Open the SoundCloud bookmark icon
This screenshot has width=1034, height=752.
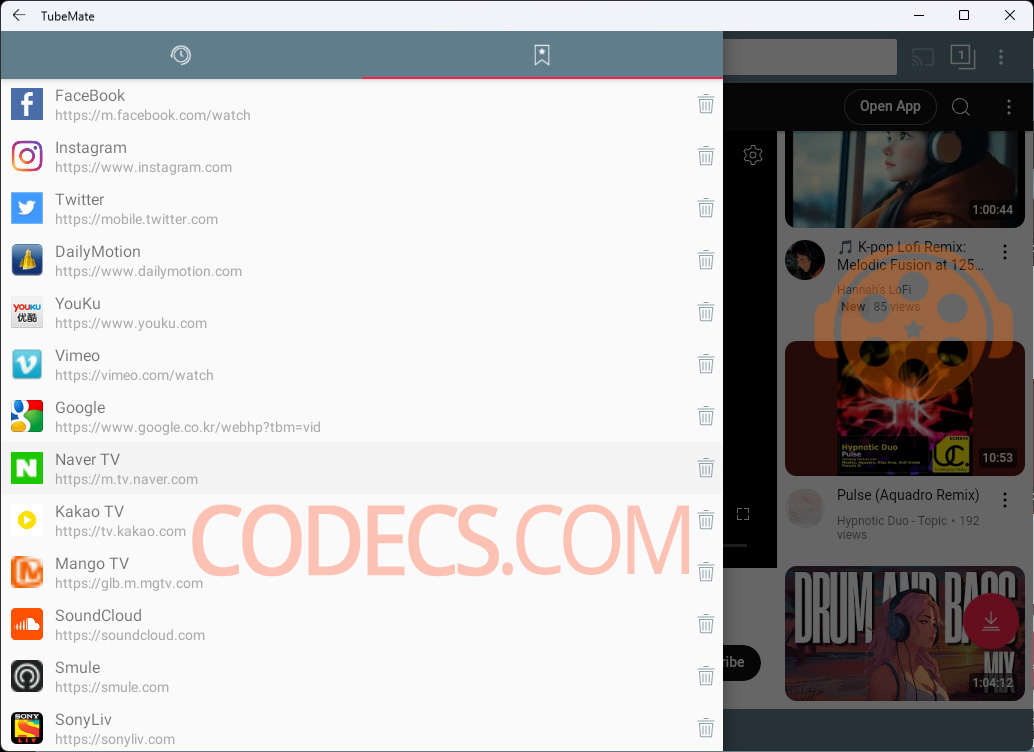point(27,625)
